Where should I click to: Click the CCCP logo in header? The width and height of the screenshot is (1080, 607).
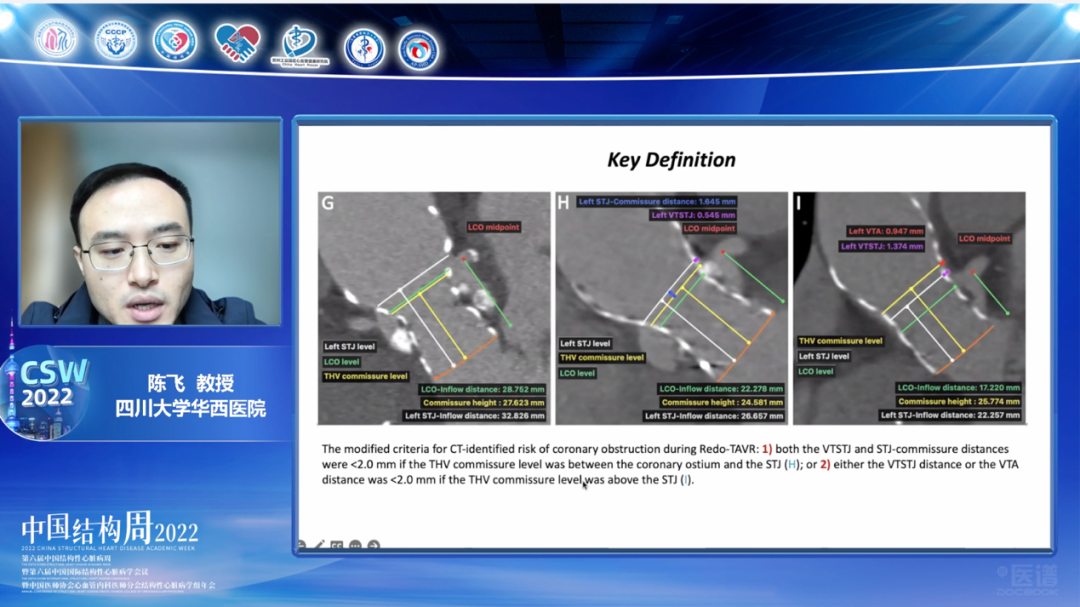click(x=115, y=41)
